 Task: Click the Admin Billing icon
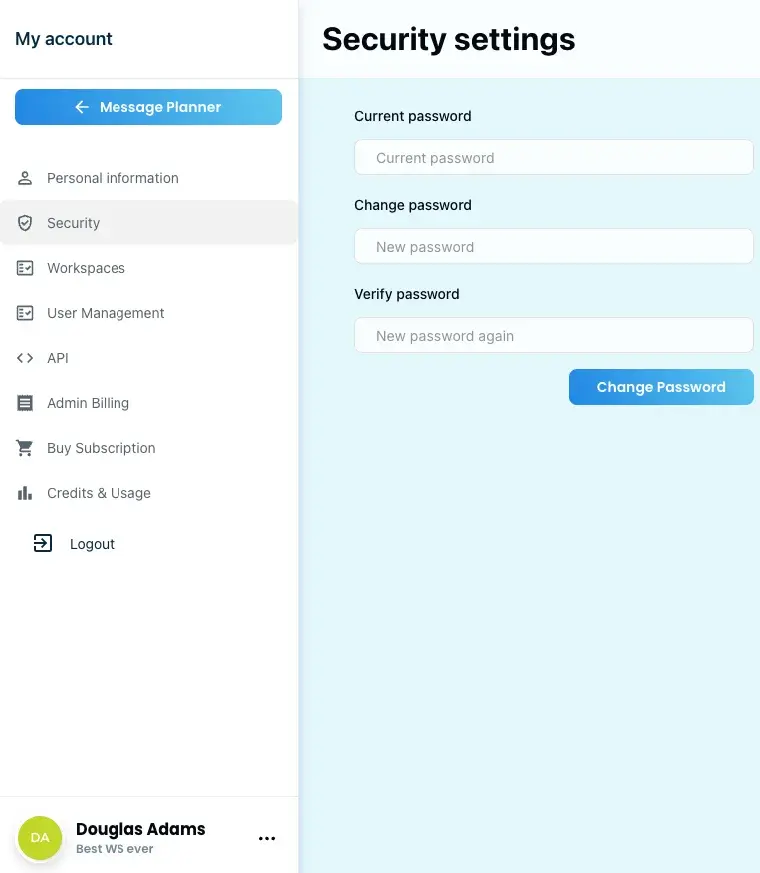pos(24,402)
